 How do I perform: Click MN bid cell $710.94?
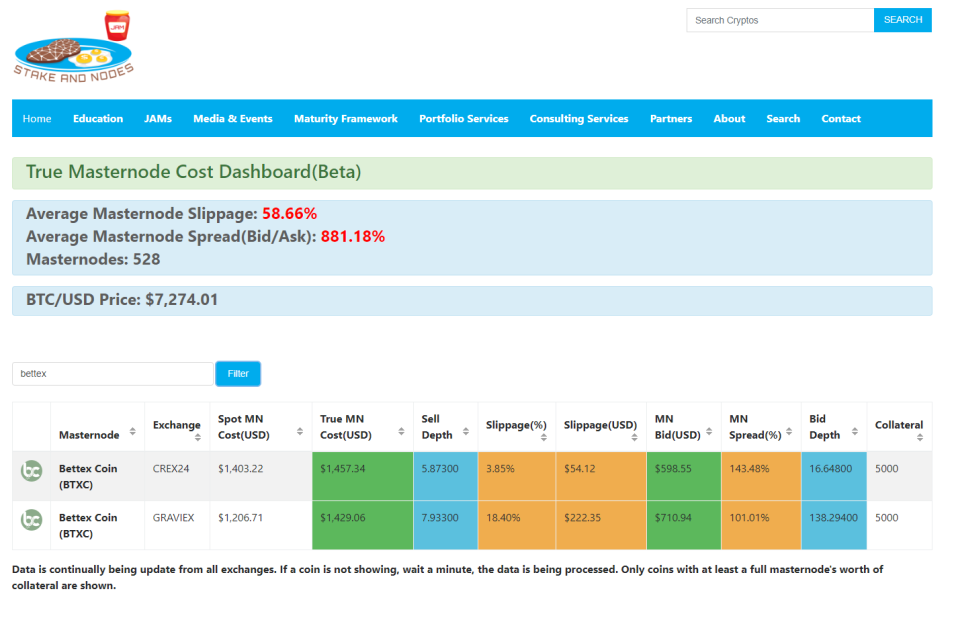(x=684, y=525)
